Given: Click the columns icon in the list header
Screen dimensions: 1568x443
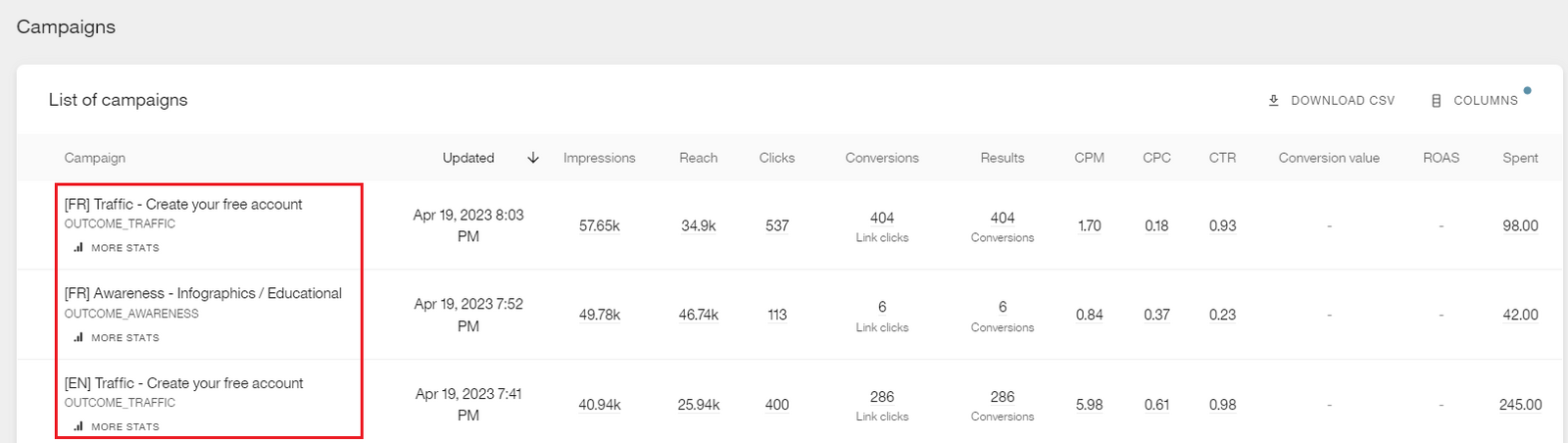Looking at the screenshot, I should click(1436, 101).
